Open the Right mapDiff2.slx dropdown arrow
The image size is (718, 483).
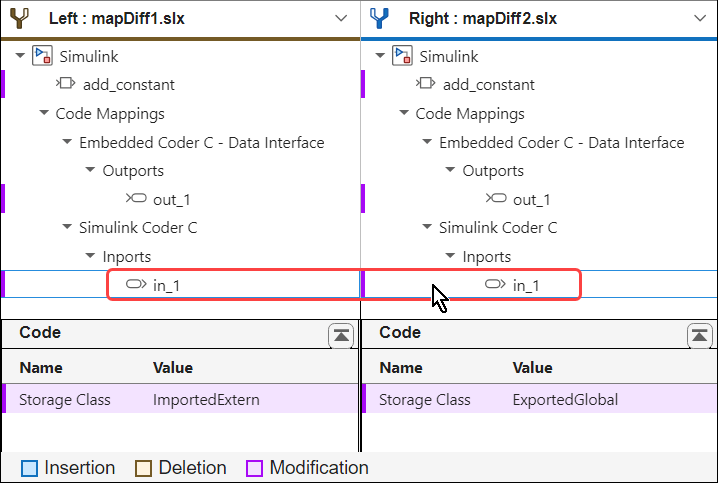click(699, 18)
